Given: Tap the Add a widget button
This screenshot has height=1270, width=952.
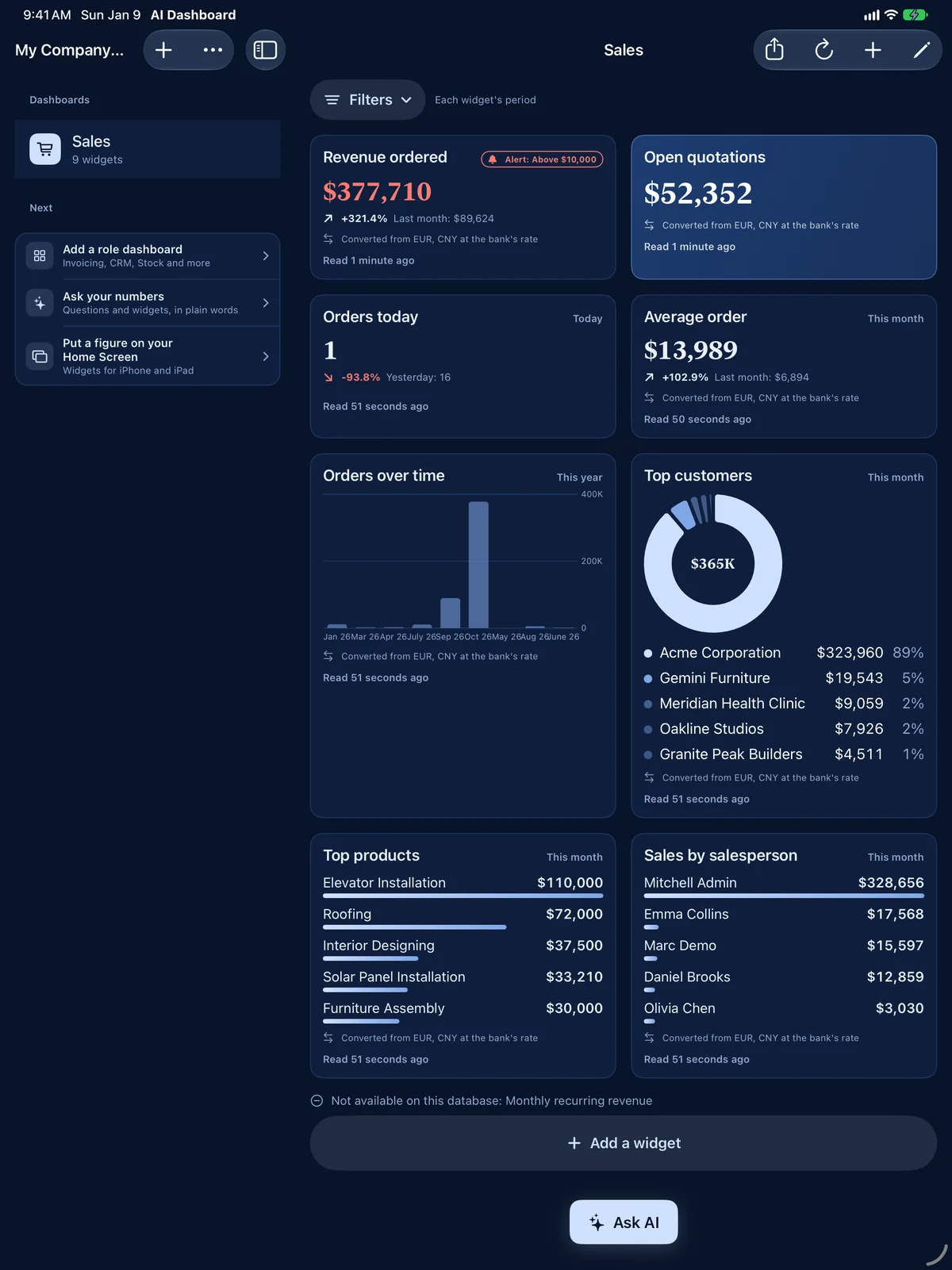Looking at the screenshot, I should pos(624,1143).
